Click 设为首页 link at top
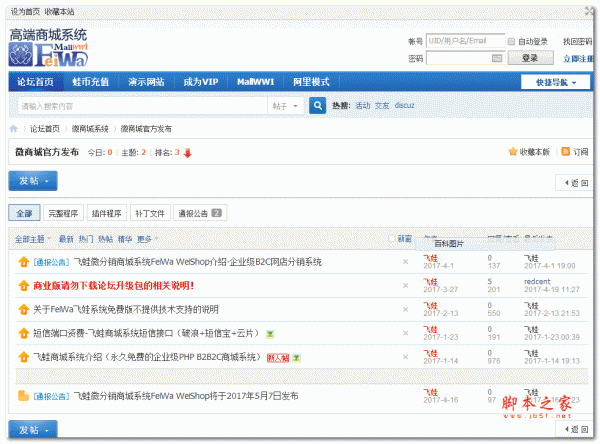 click(x=25, y=11)
